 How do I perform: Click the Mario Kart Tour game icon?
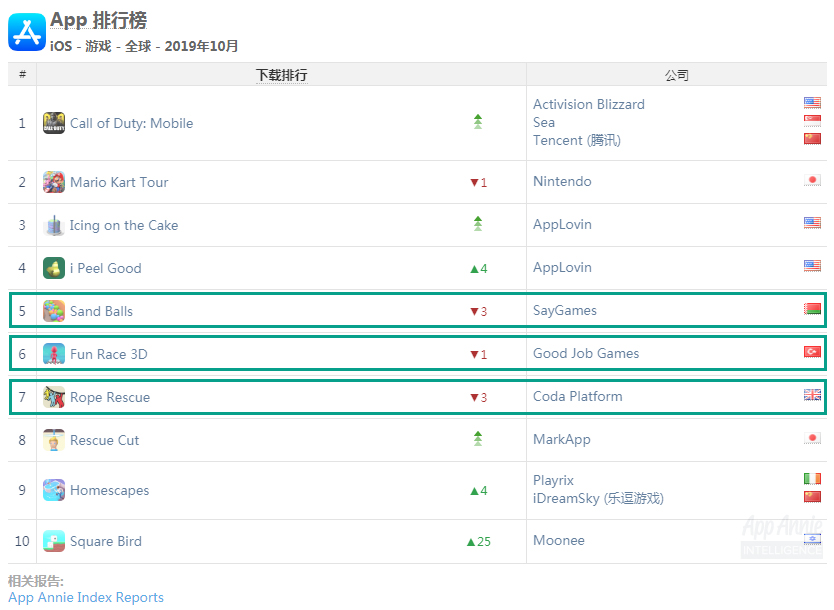click(x=54, y=182)
